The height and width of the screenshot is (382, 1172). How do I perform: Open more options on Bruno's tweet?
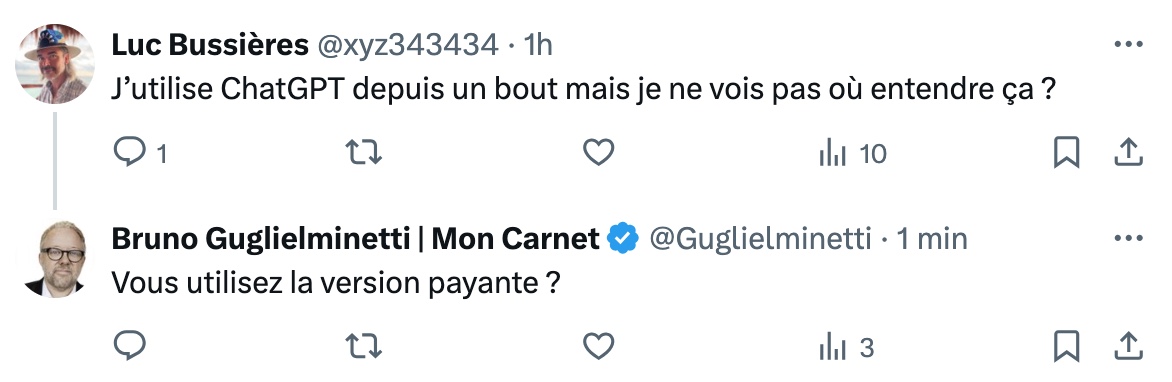[1128, 239]
